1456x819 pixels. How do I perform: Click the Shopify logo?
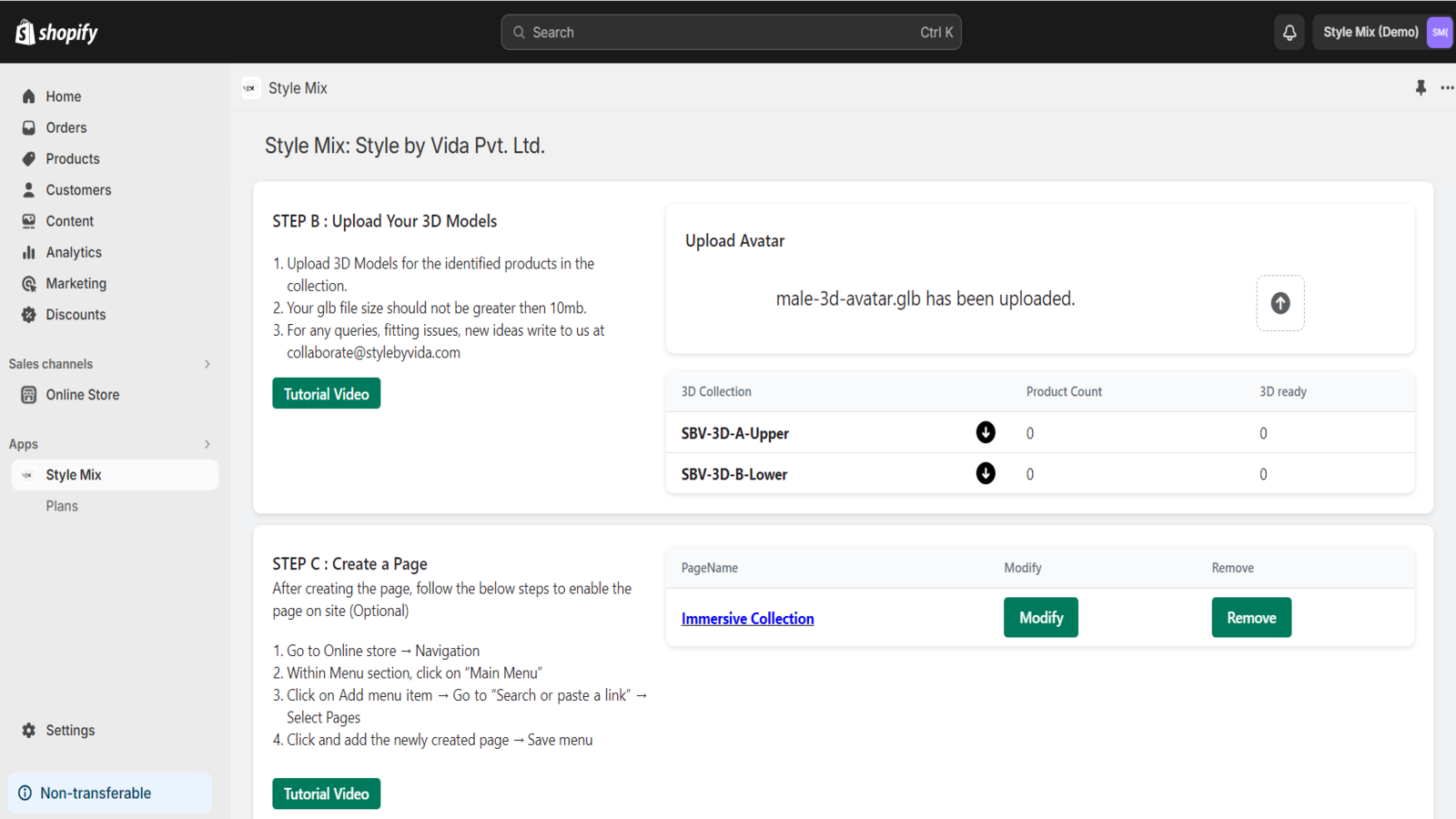pyautogui.click(x=56, y=33)
